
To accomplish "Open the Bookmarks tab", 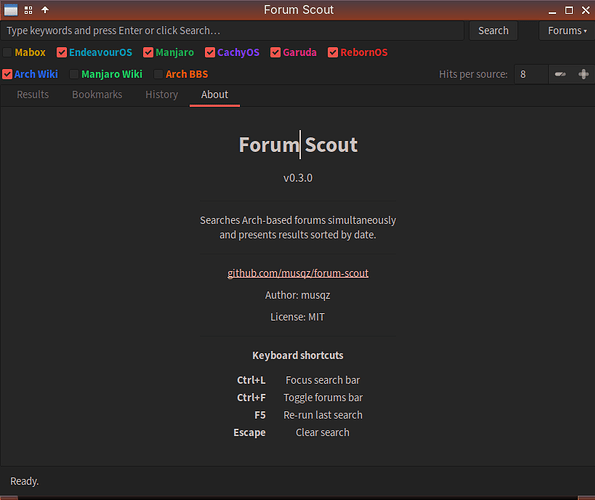I will pos(97,95).
